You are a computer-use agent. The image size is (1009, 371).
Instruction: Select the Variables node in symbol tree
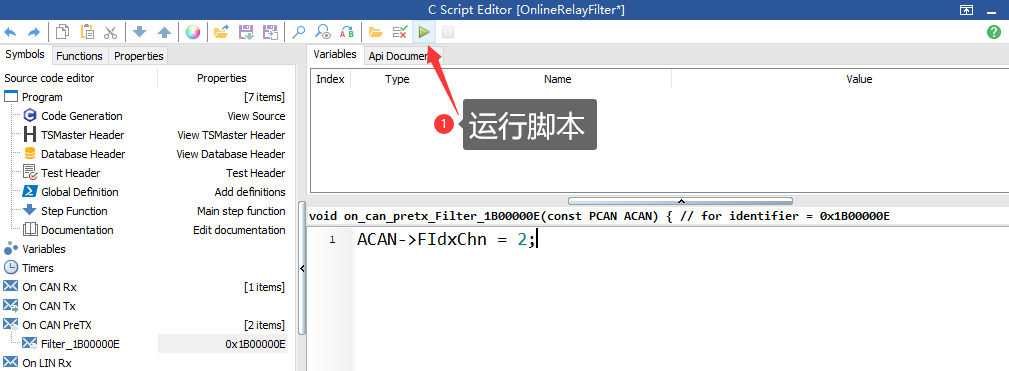pos(44,249)
